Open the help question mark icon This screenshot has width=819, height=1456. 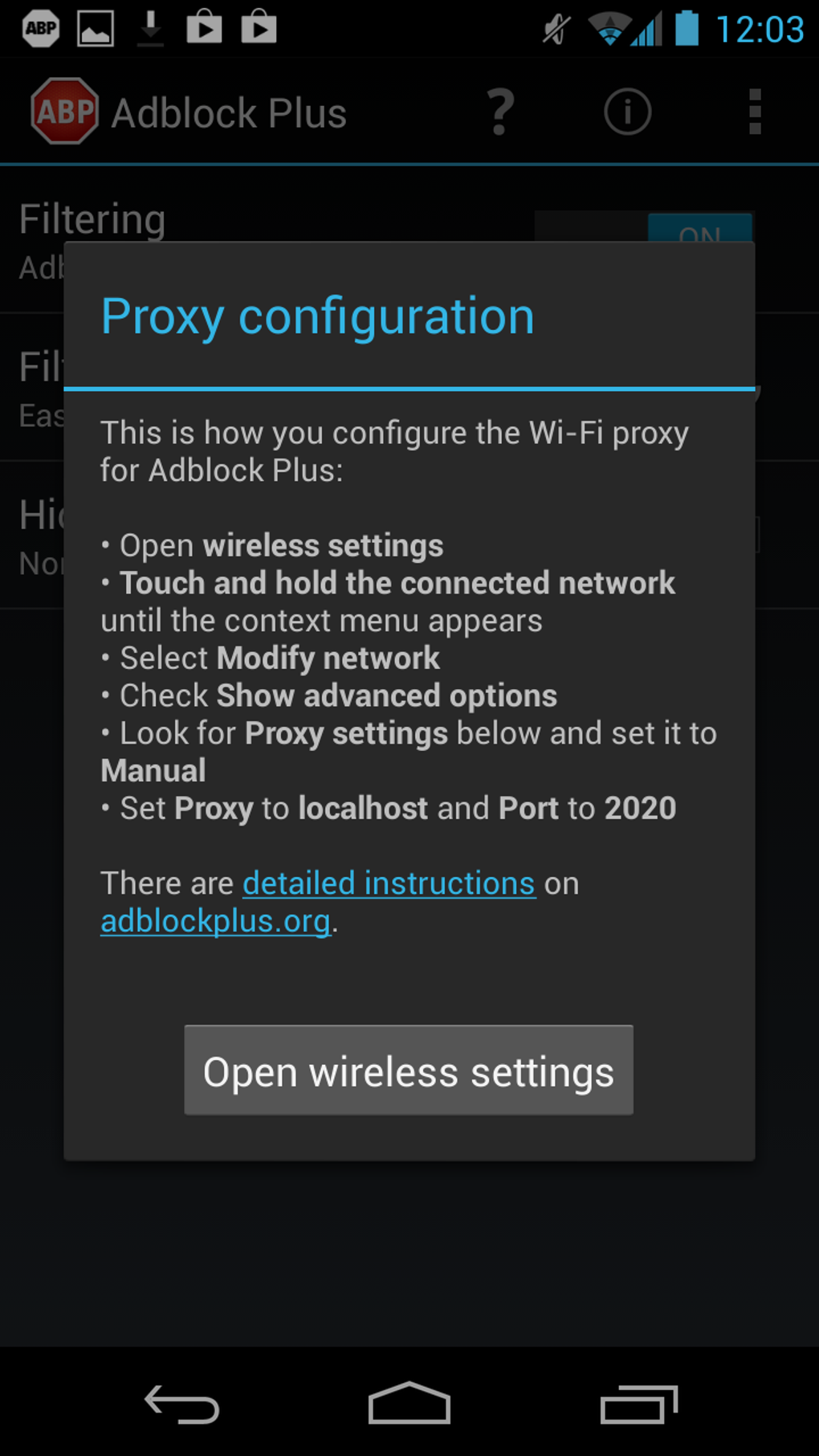tap(500, 112)
